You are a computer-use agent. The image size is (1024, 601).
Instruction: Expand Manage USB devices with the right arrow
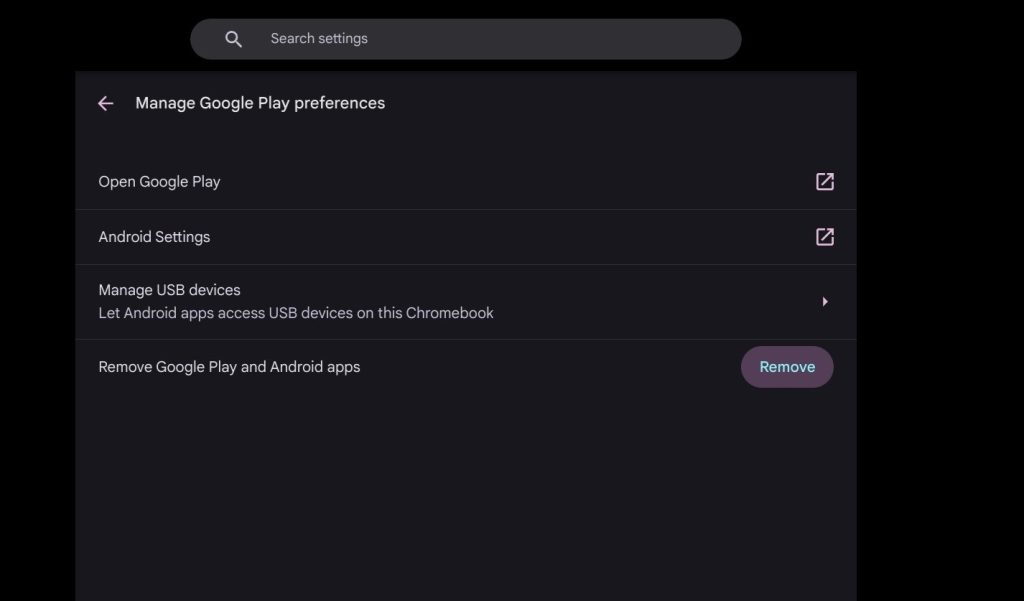825,302
